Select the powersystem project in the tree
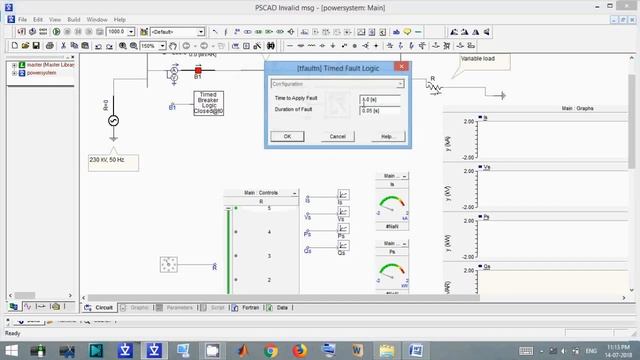 point(41,73)
